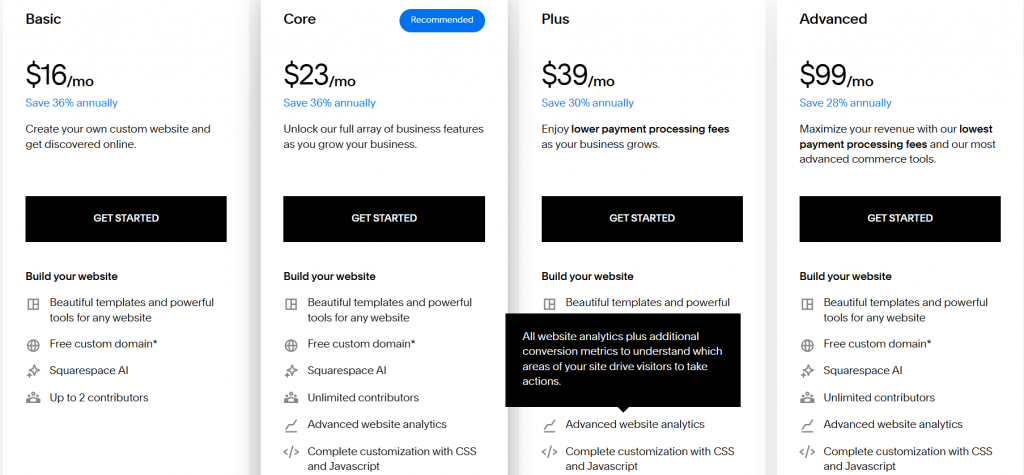Choose Get Started for the Plus plan

point(642,218)
